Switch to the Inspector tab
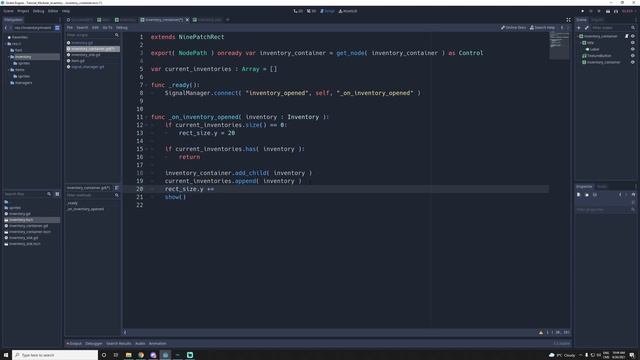The height and width of the screenshot is (360, 640). pos(584,187)
